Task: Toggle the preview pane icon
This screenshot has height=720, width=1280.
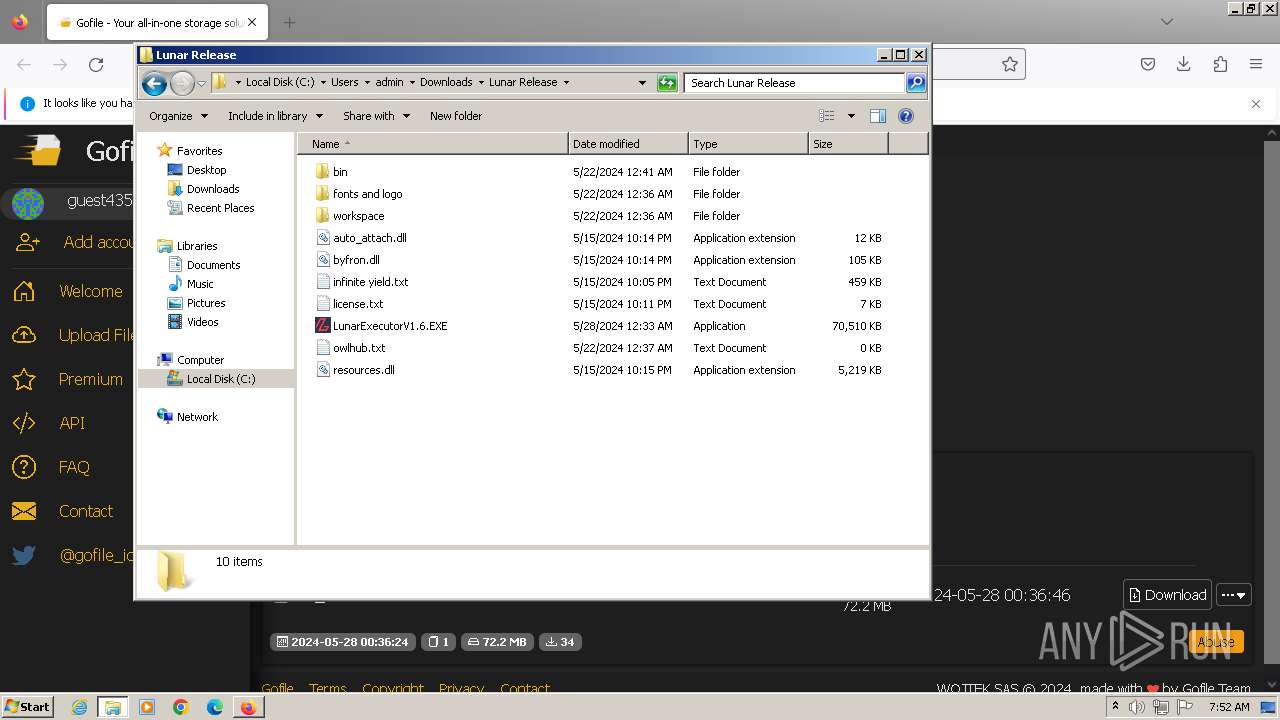Action: 878,116
